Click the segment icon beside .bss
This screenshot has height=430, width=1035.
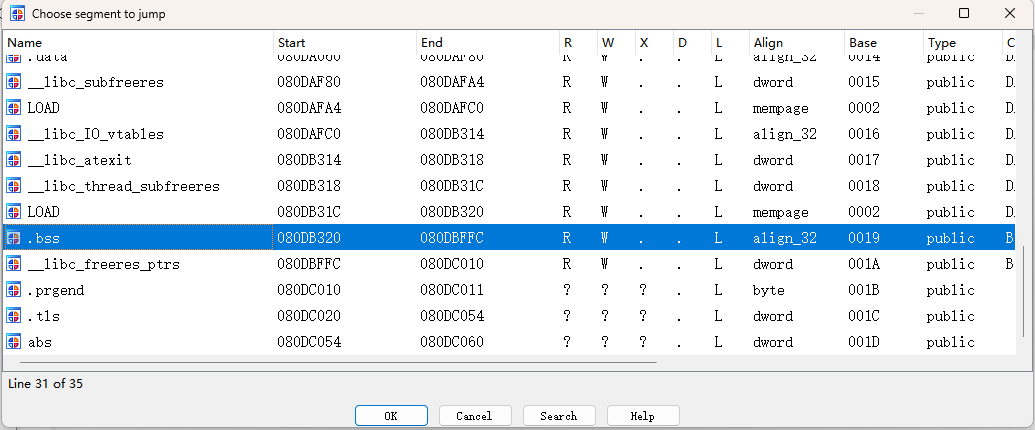pos(14,238)
